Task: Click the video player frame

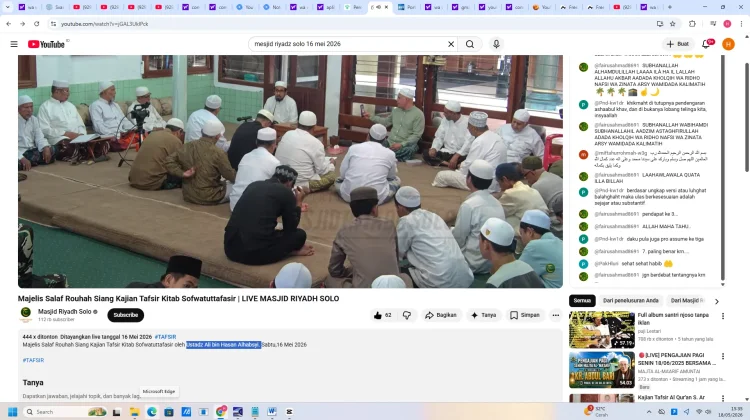Action: (290, 171)
